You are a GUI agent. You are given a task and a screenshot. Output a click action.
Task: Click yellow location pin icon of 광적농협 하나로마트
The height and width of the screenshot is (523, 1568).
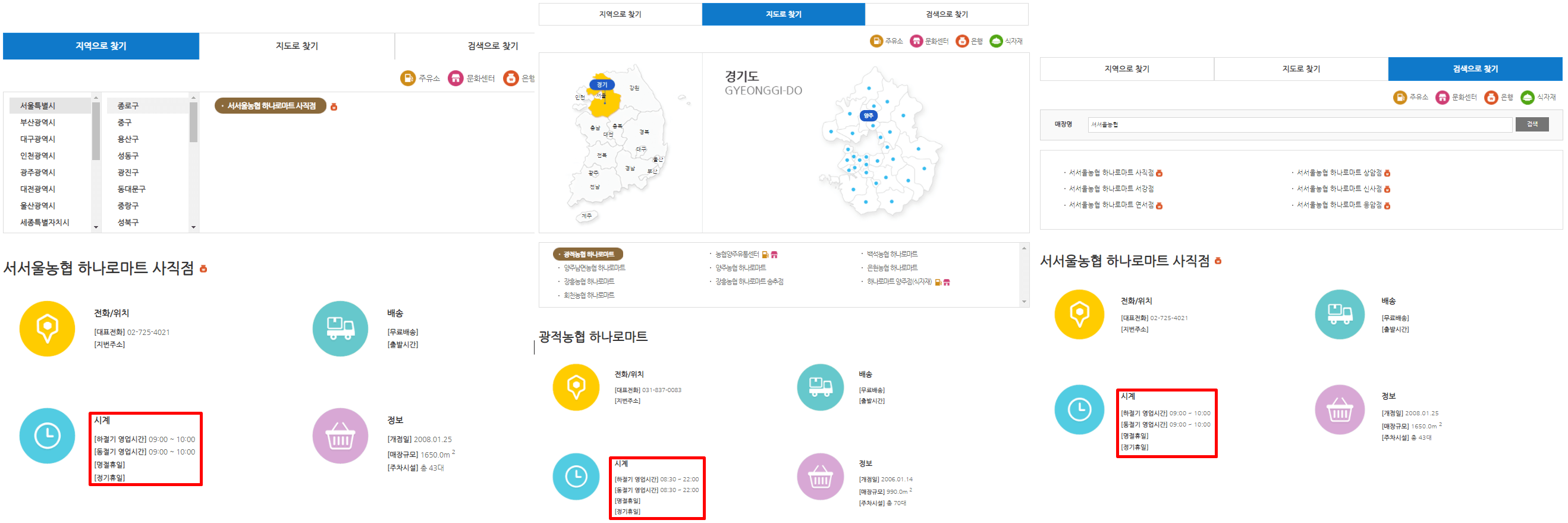(x=576, y=387)
